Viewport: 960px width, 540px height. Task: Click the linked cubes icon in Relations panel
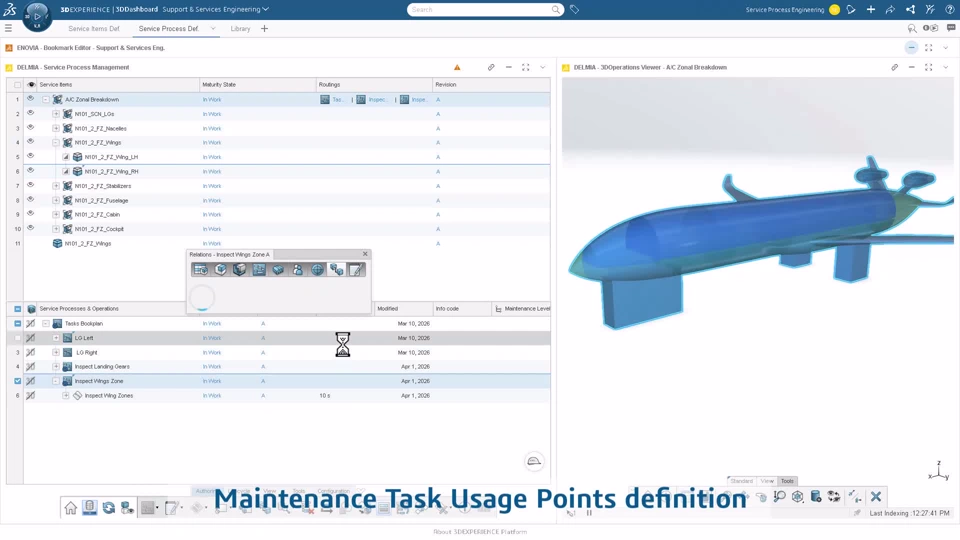pos(337,269)
